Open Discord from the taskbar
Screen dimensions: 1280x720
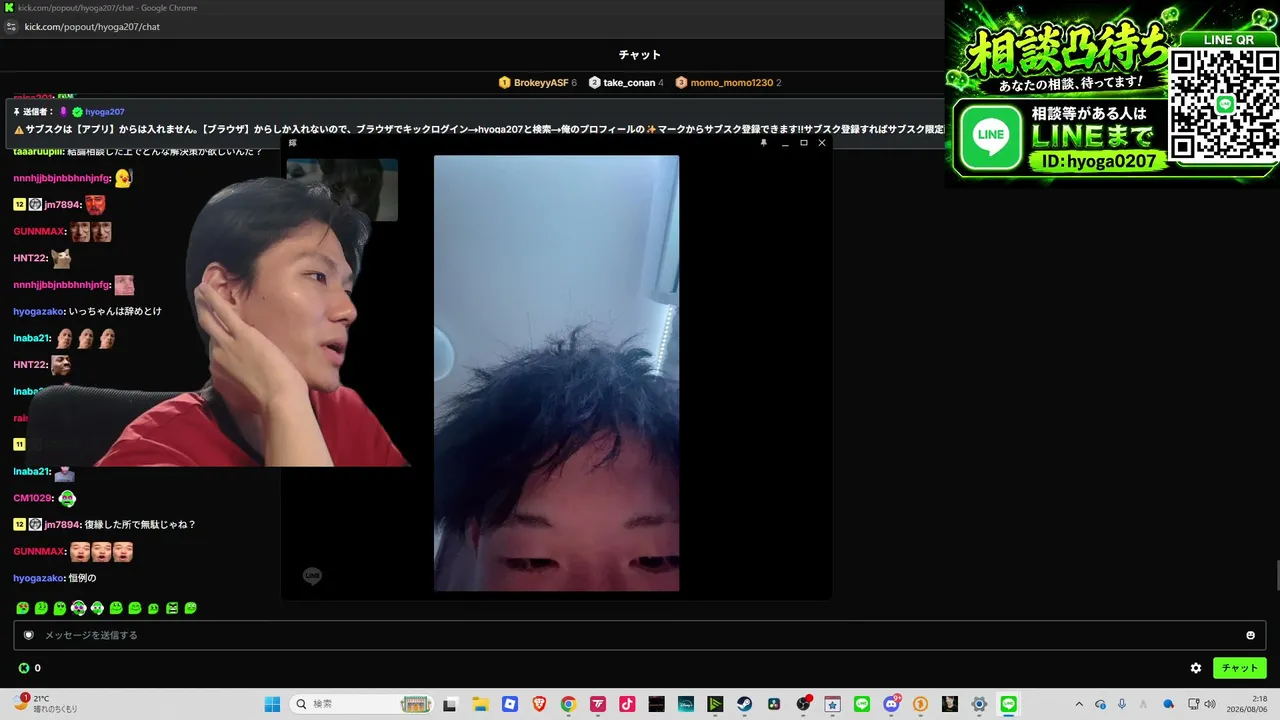point(892,704)
